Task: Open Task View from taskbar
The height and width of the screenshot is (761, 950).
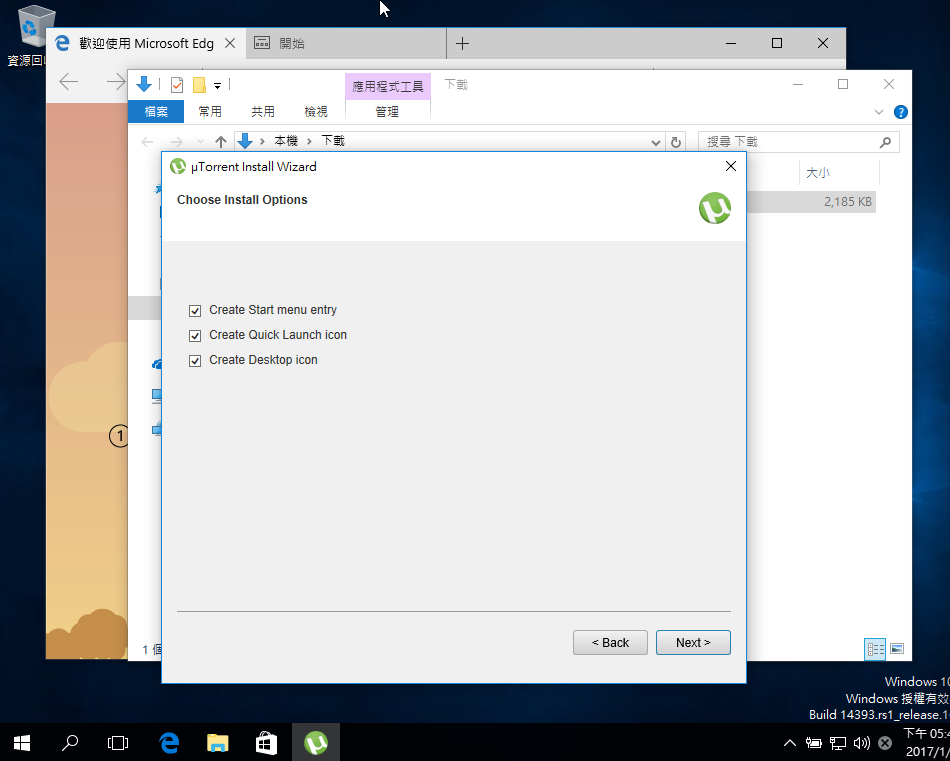Action: pos(118,742)
